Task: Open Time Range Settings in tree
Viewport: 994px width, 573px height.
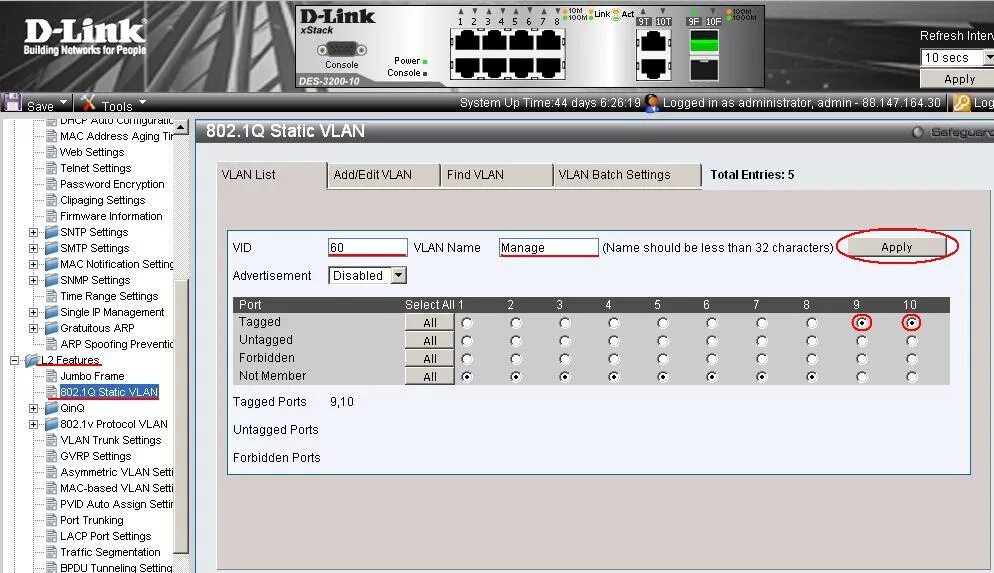Action: pos(109,296)
